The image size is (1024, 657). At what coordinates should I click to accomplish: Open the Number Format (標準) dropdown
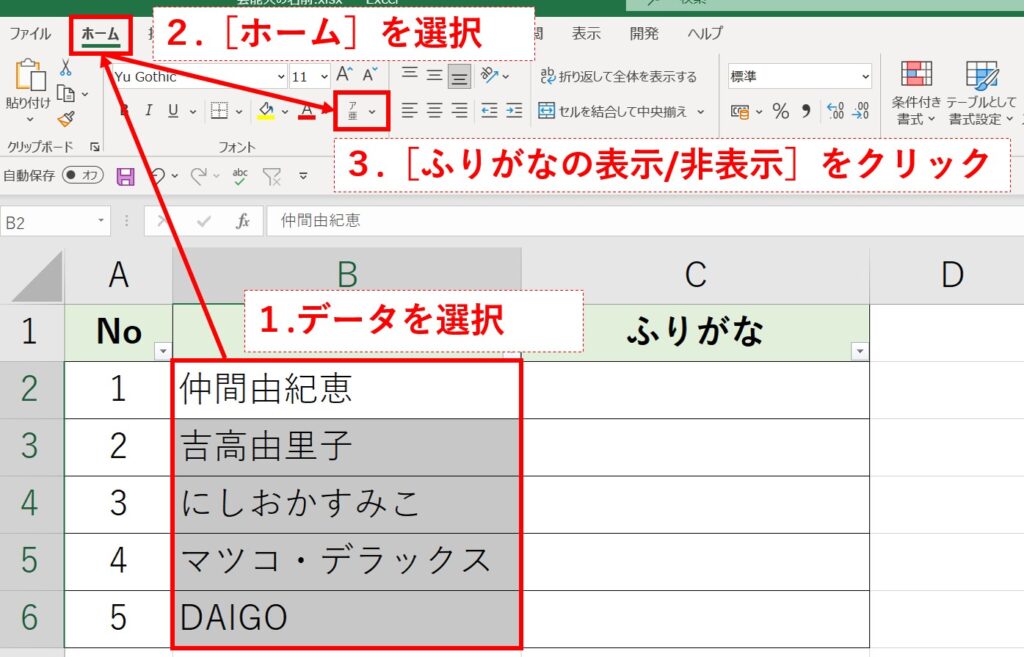pyautogui.click(x=866, y=76)
